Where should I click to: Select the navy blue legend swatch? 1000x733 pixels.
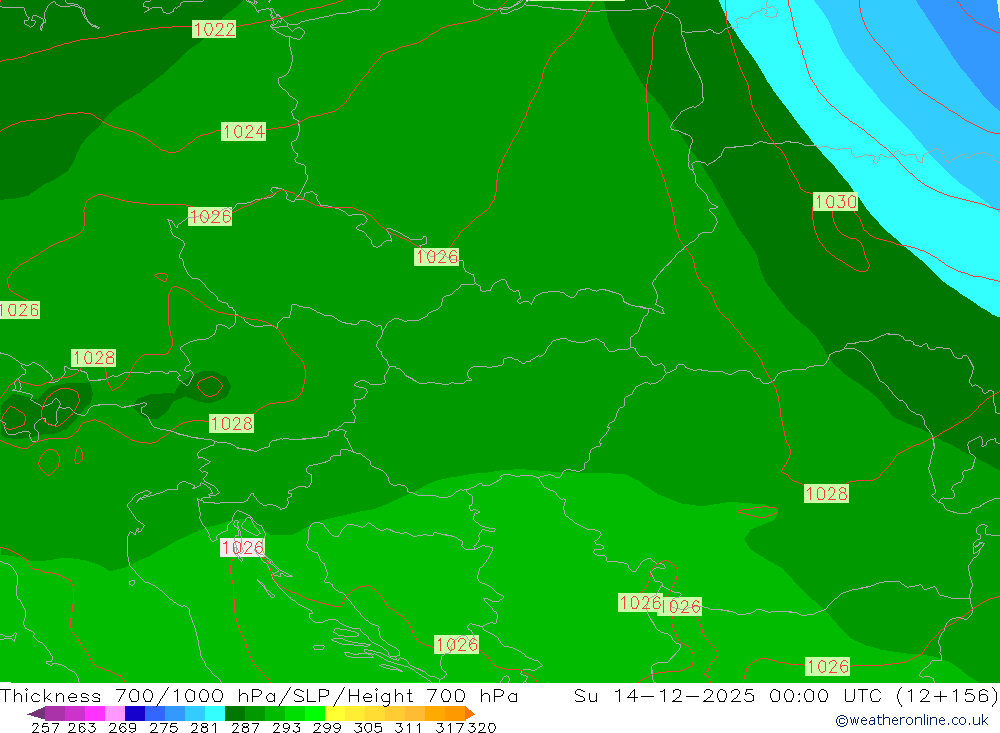click(135, 713)
